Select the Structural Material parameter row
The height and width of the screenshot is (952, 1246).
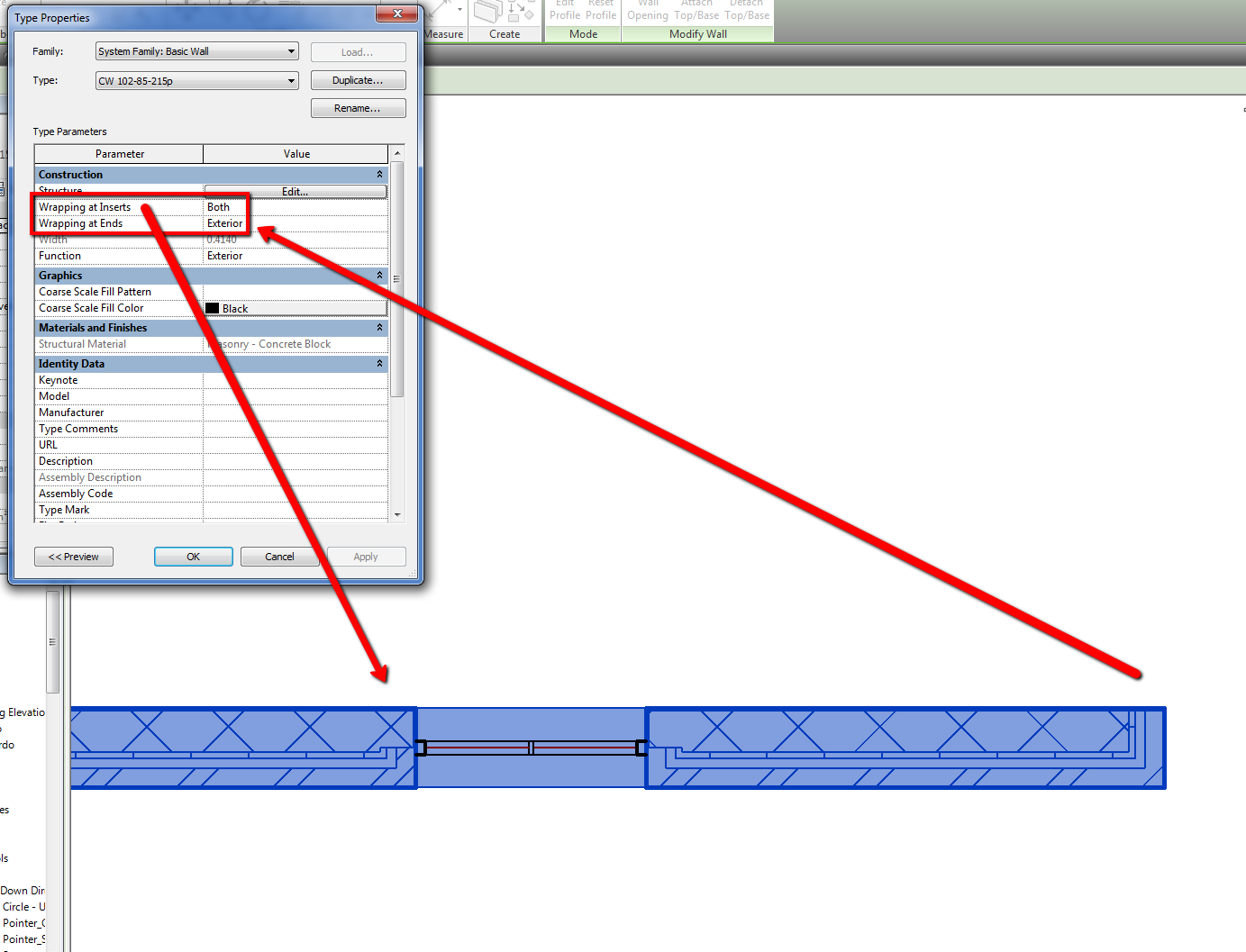tap(211, 344)
